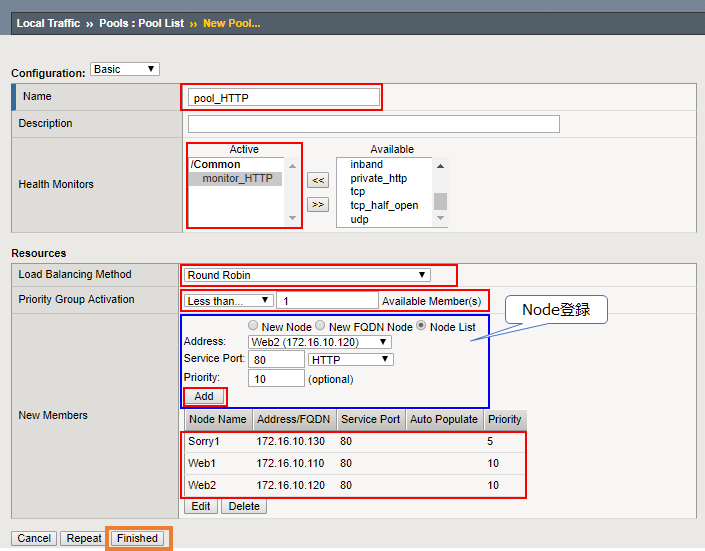The image size is (705, 551).
Task: Click Local Traffic breadcrumb
Action: 48,23
